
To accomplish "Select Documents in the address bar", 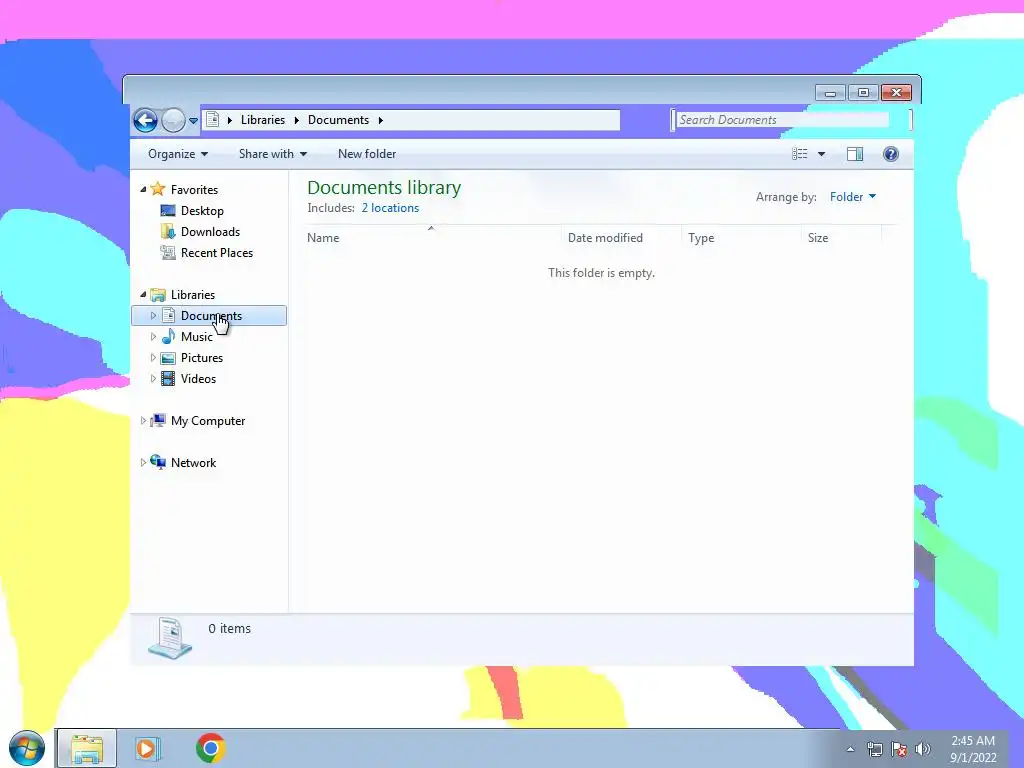I will 338,120.
